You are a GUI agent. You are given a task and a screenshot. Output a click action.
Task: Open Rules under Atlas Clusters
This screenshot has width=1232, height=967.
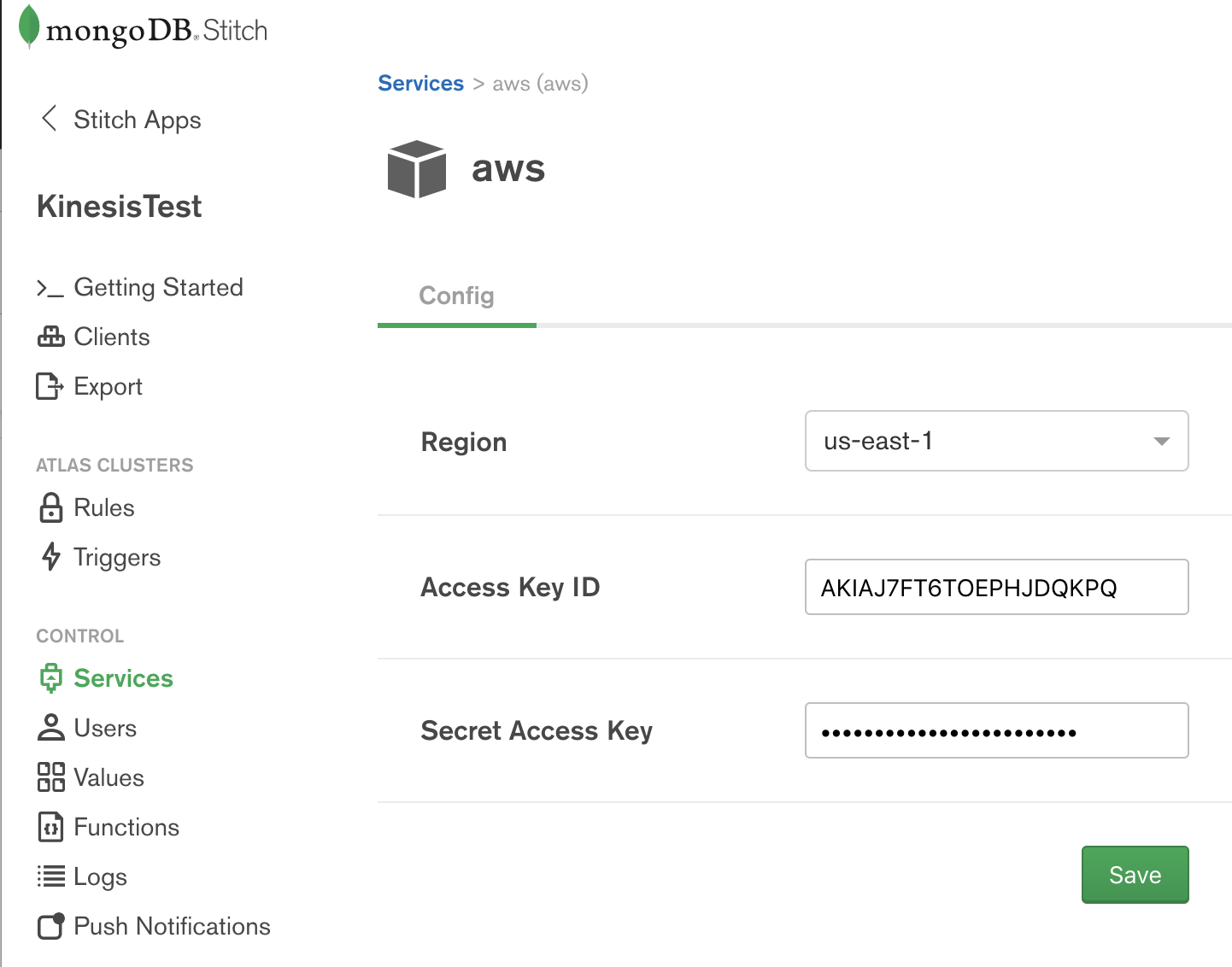(x=104, y=507)
